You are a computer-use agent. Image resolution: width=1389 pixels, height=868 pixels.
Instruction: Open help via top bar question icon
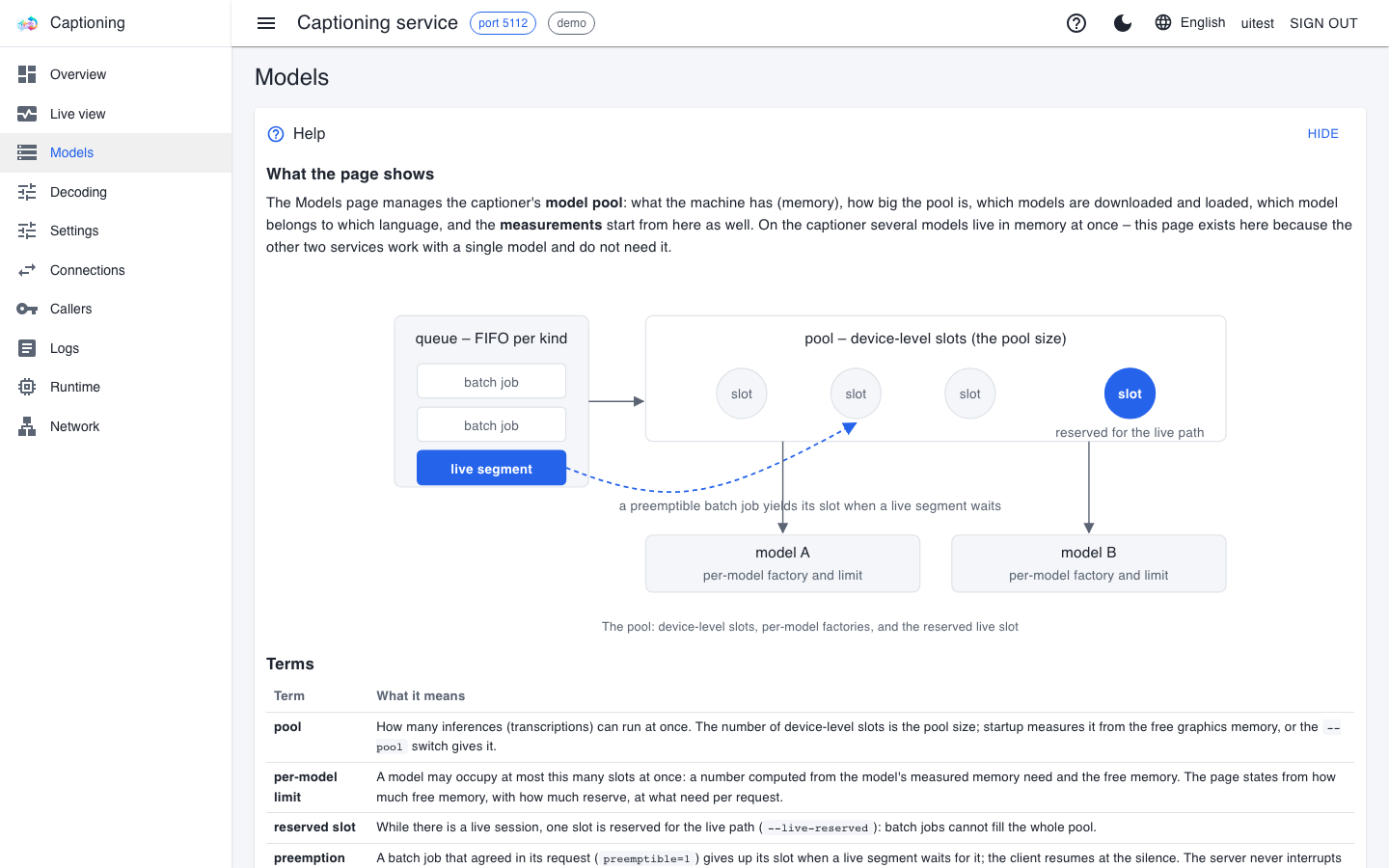click(x=1076, y=23)
